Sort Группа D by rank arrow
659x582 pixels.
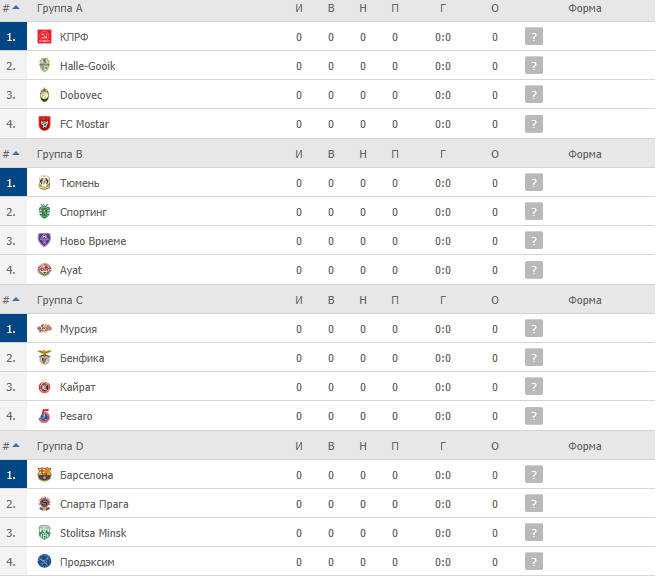pyautogui.click(x=16, y=445)
